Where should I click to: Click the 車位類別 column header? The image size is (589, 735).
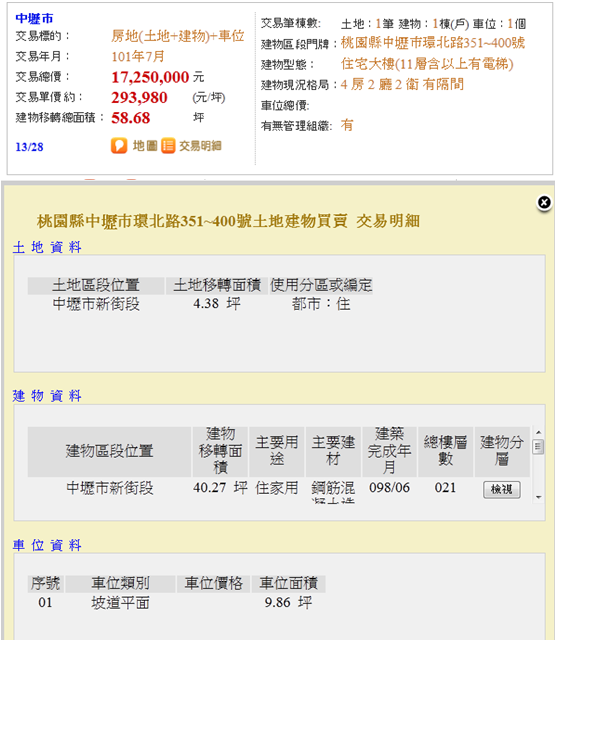120,584
